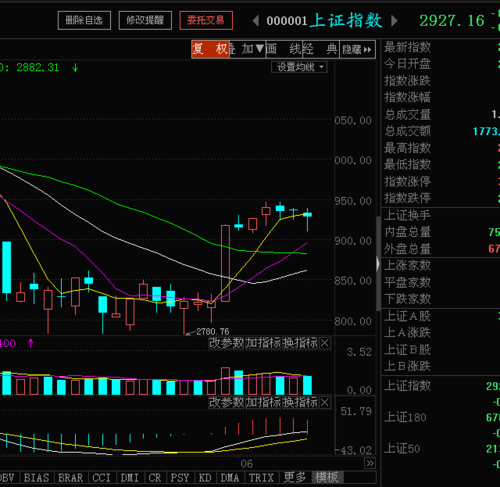Toggle the 复权 price adjustment button
The height and width of the screenshot is (487, 500).
210,49
